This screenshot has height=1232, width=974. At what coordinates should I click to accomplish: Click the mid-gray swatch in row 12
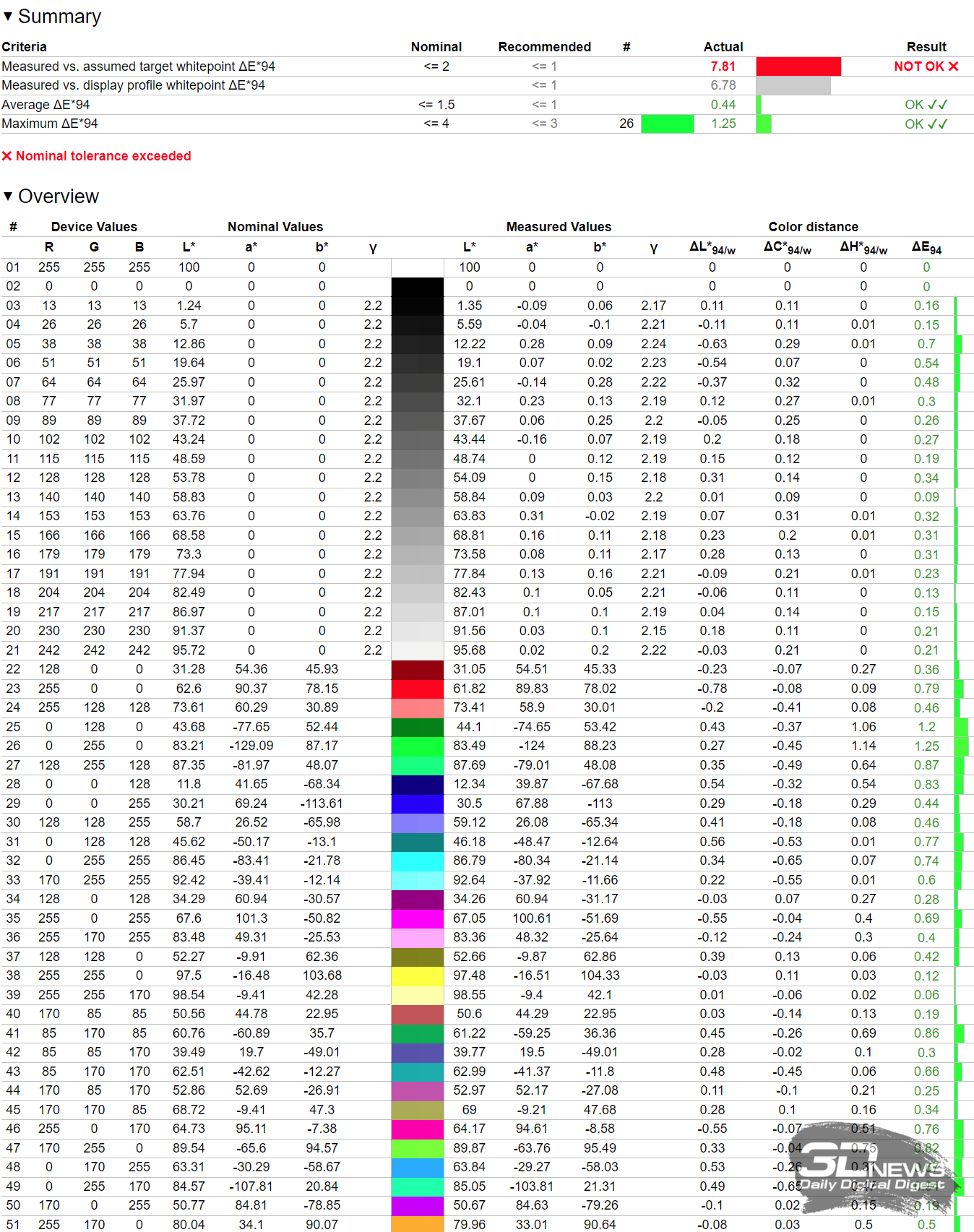tap(418, 478)
